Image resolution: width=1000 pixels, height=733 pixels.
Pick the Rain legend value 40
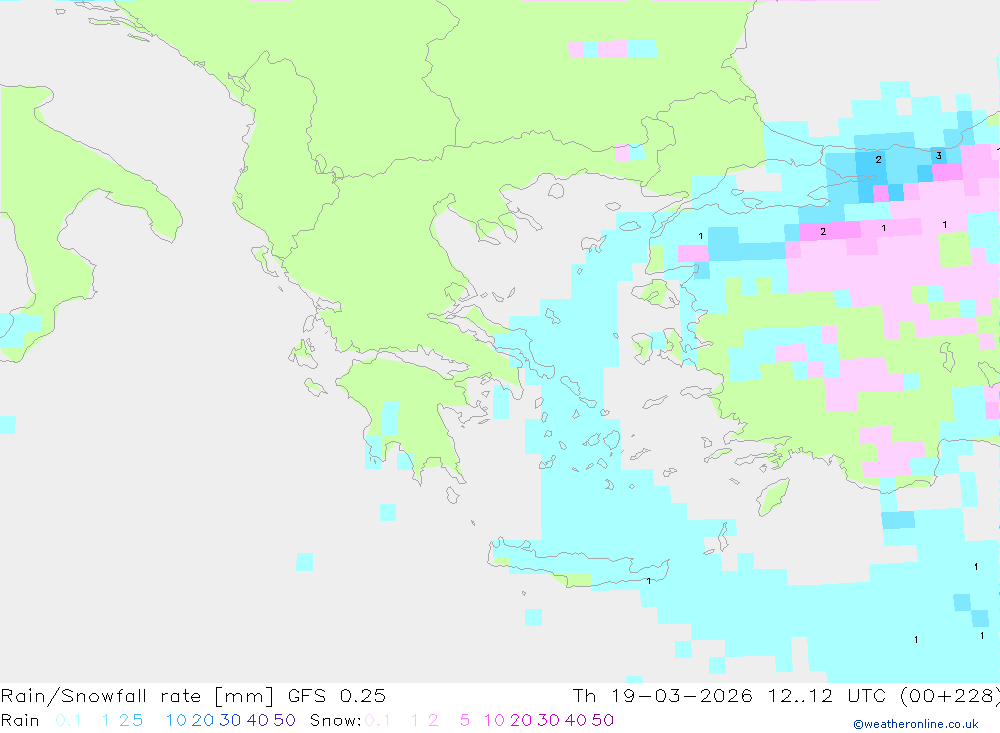point(258,720)
